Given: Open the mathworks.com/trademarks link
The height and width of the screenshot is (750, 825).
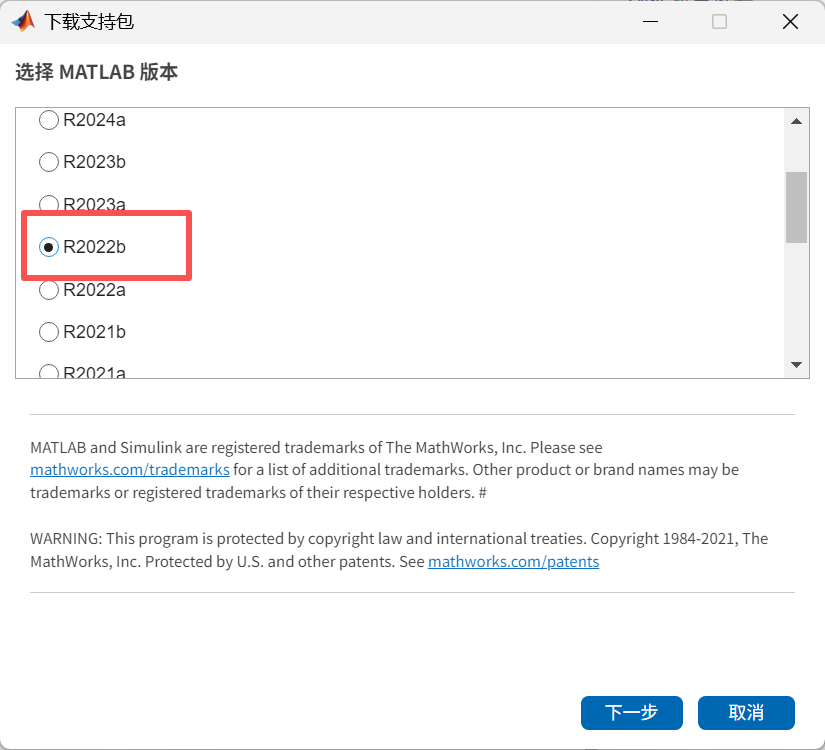Looking at the screenshot, I should [x=130, y=469].
